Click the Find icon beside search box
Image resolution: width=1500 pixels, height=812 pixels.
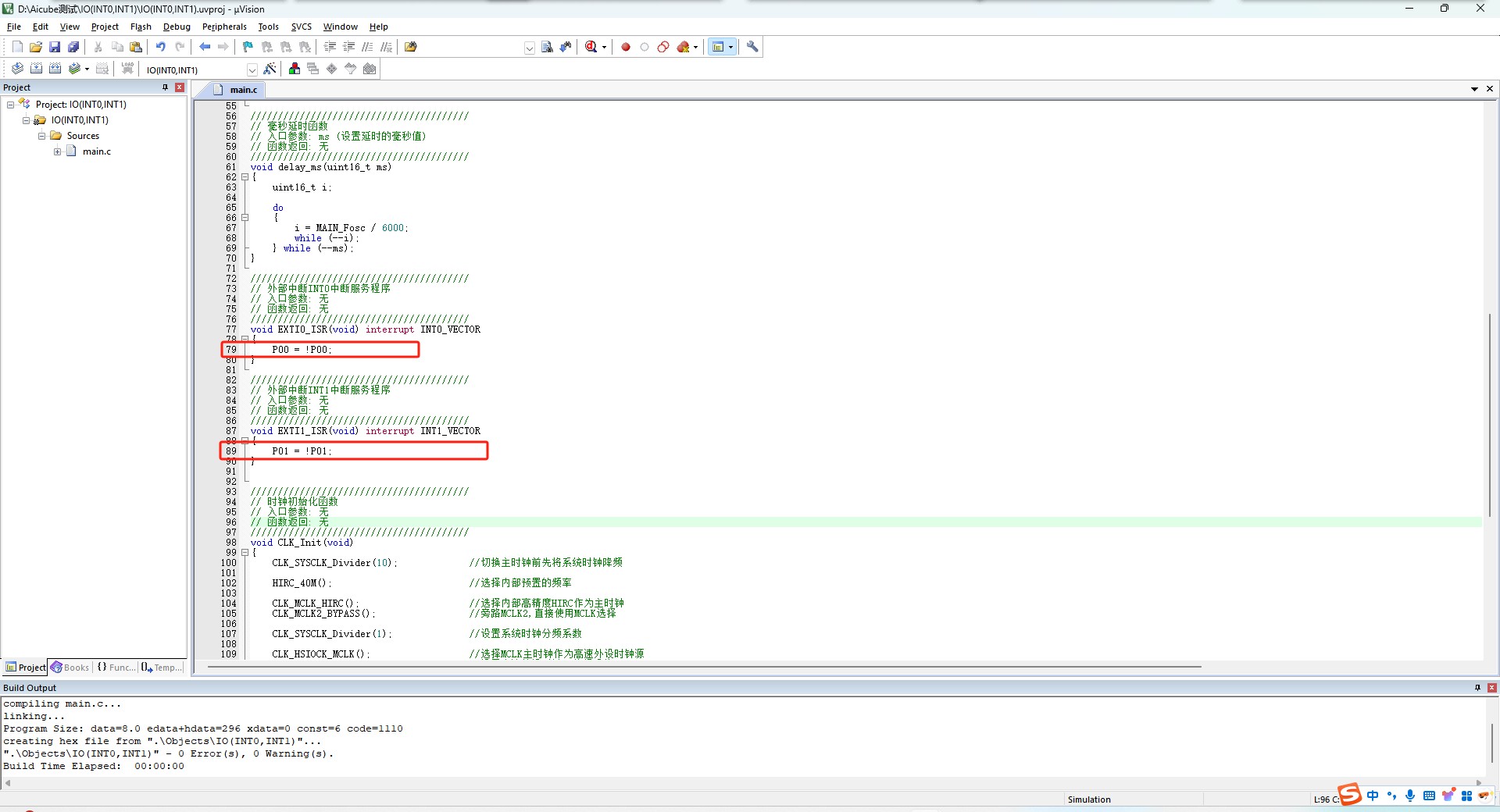click(x=547, y=47)
